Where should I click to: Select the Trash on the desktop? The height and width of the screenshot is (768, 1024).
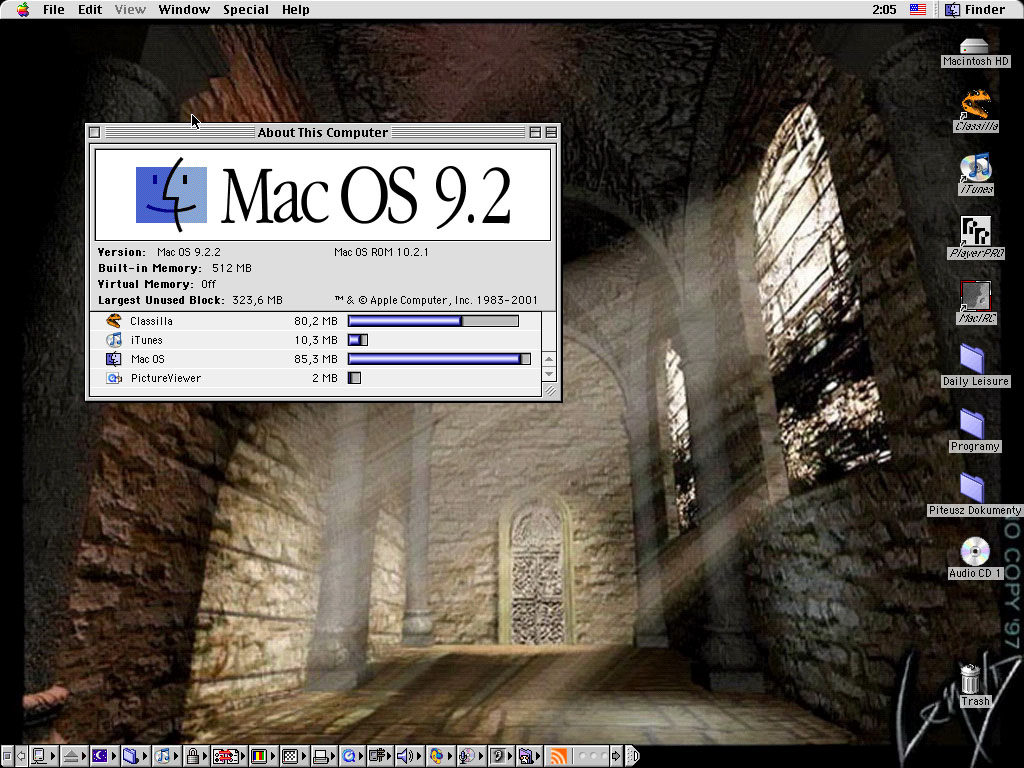[x=974, y=685]
